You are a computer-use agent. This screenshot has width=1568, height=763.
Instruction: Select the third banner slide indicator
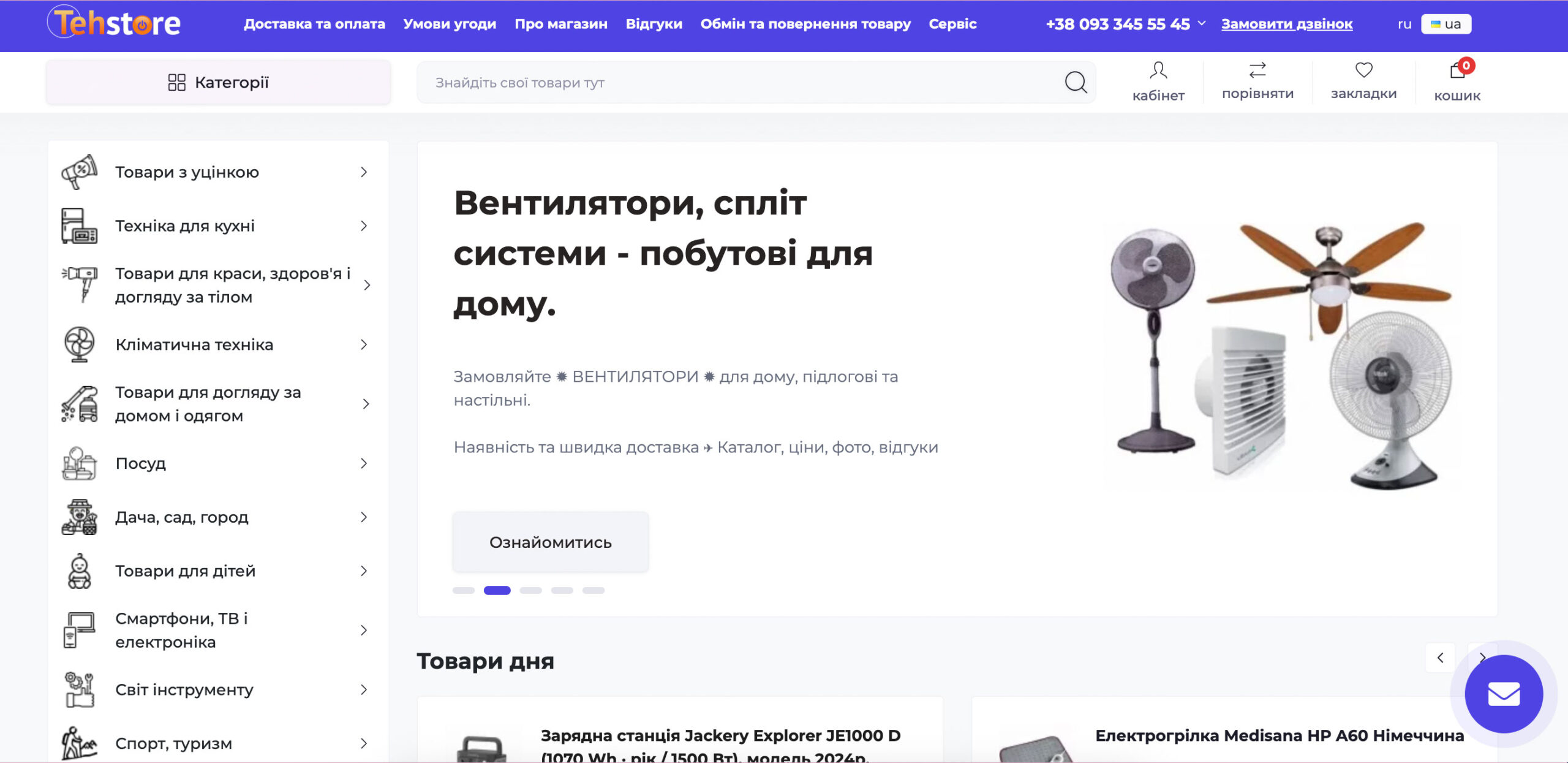[530, 590]
